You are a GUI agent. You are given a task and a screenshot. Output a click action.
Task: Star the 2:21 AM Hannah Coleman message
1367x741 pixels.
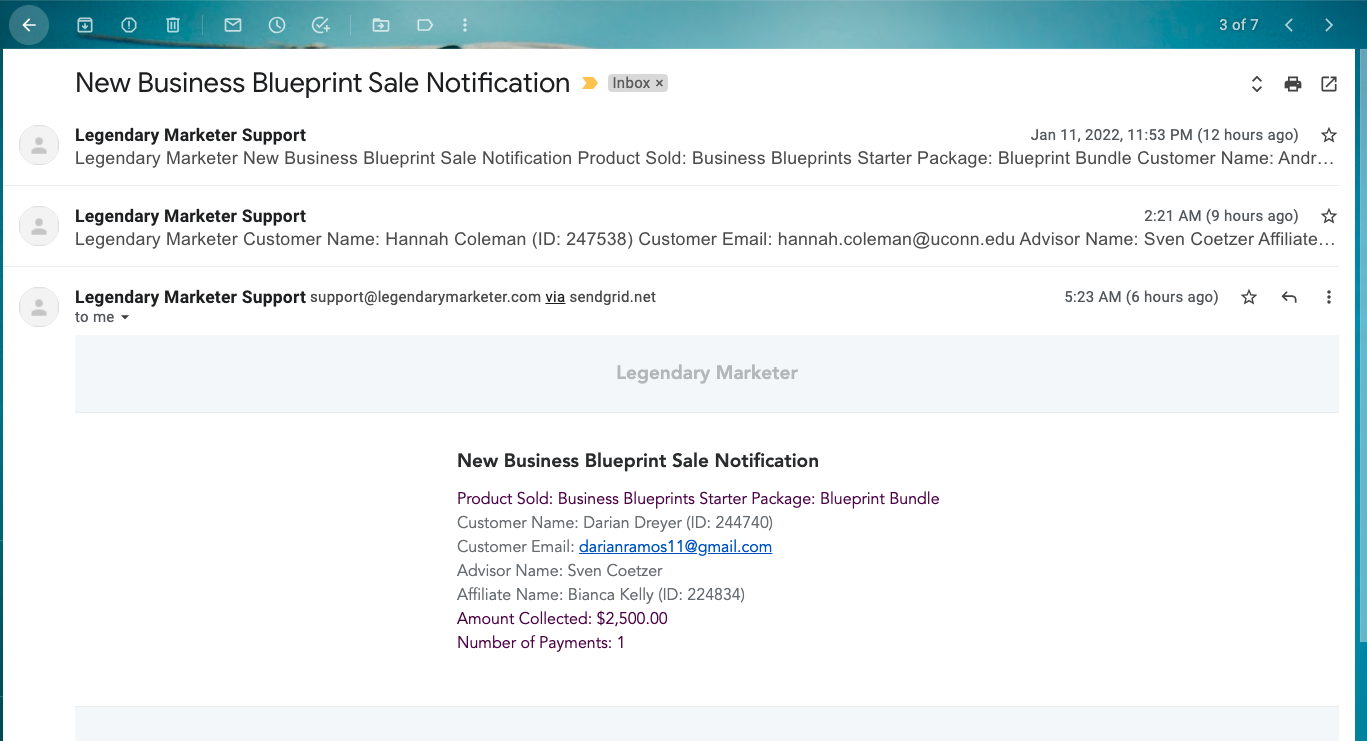coord(1329,215)
